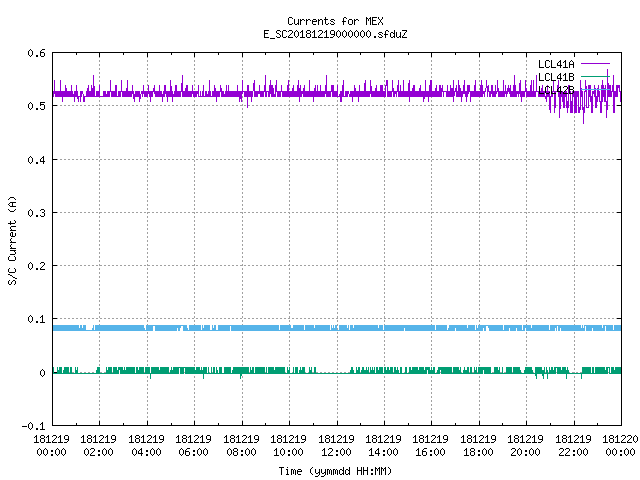Click the -0.1 y-axis tick label
This screenshot has height=480, width=640.
pos(33,426)
